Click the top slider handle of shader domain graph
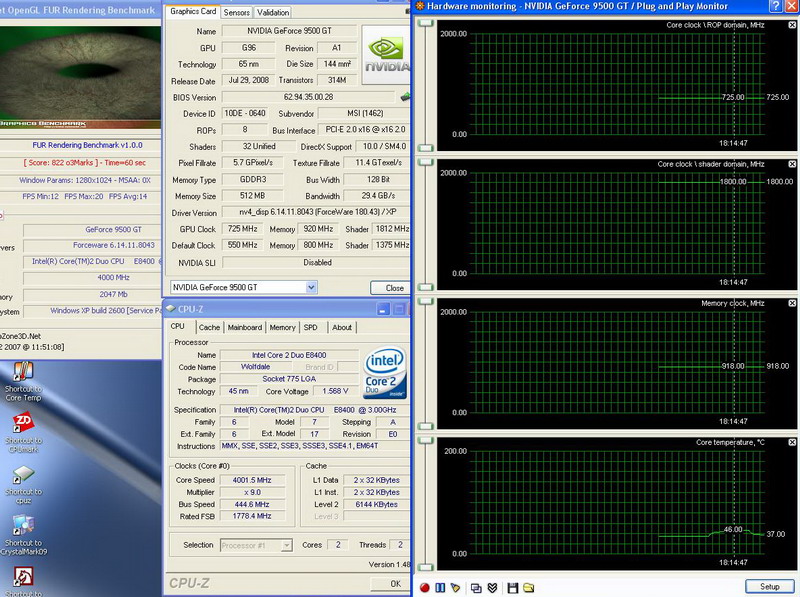The height and width of the screenshot is (597, 800). (426, 162)
